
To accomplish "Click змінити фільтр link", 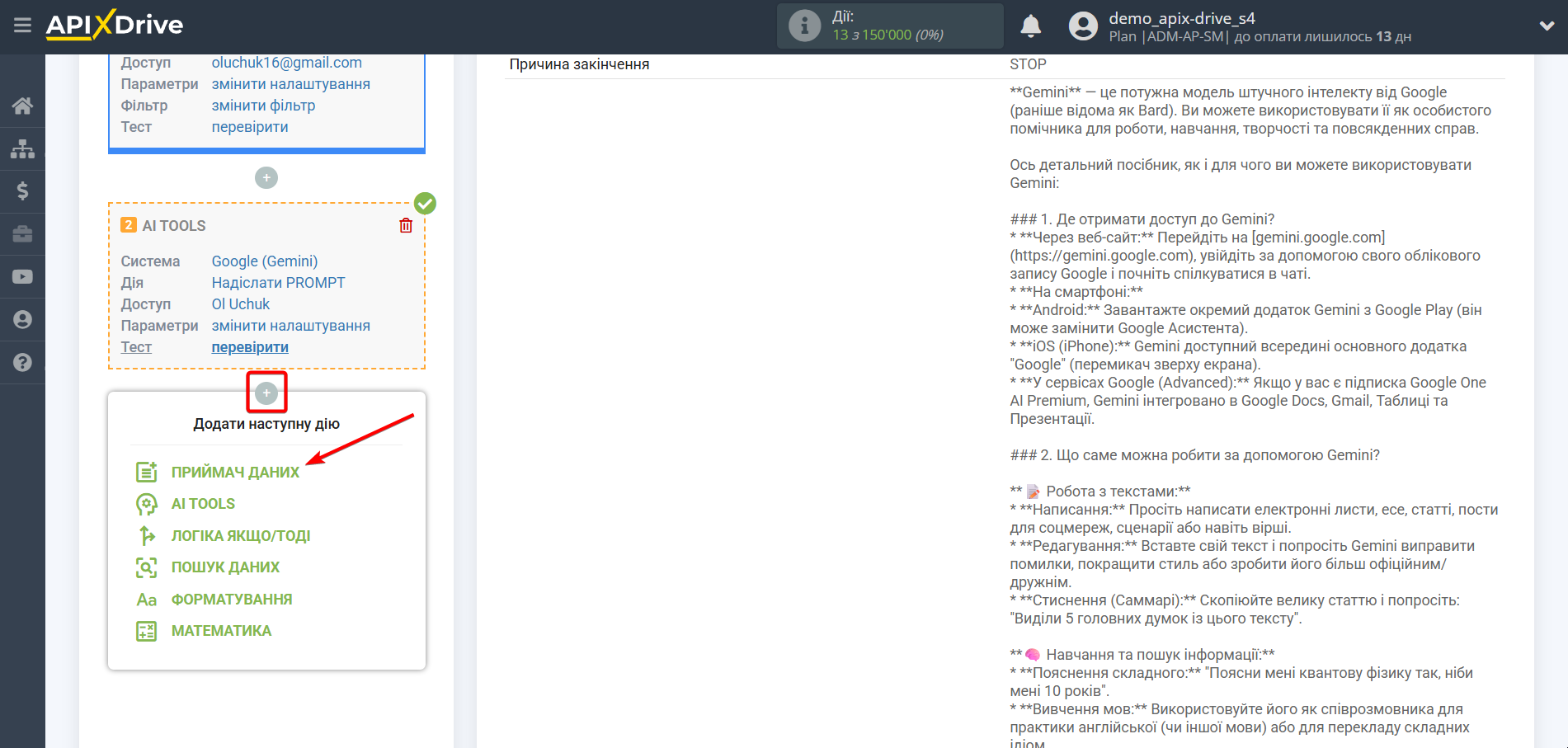I will click(263, 106).
